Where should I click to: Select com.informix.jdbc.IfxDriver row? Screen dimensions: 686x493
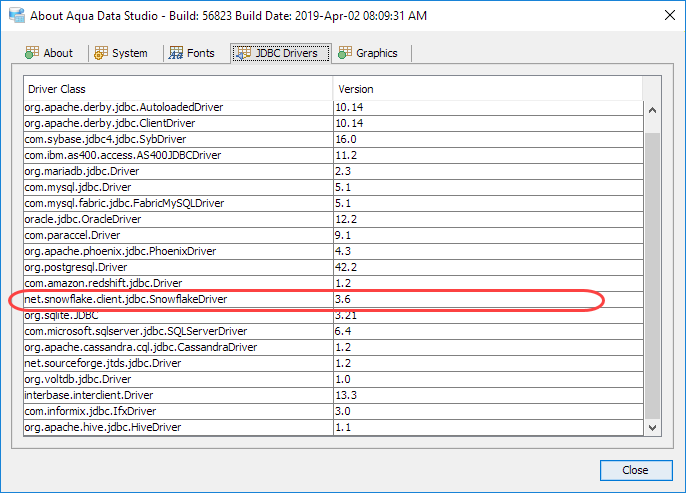pos(333,411)
